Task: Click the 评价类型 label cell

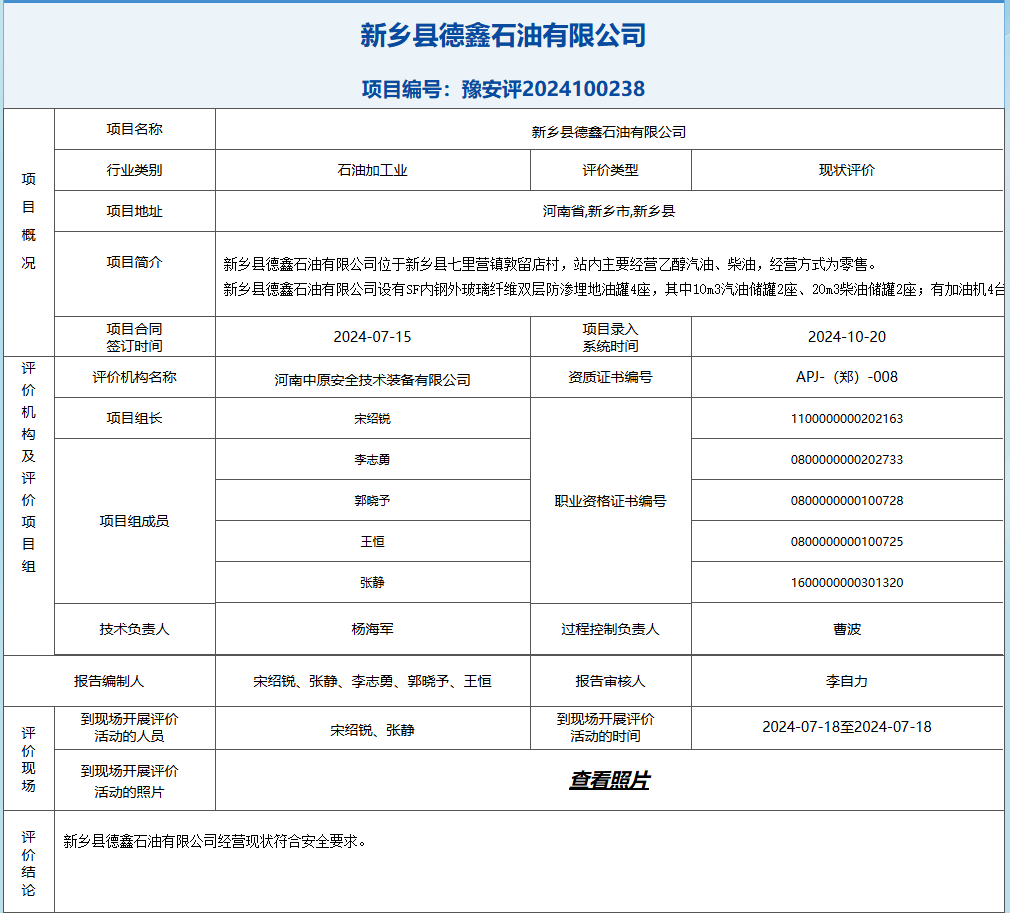Action: pyautogui.click(x=611, y=170)
